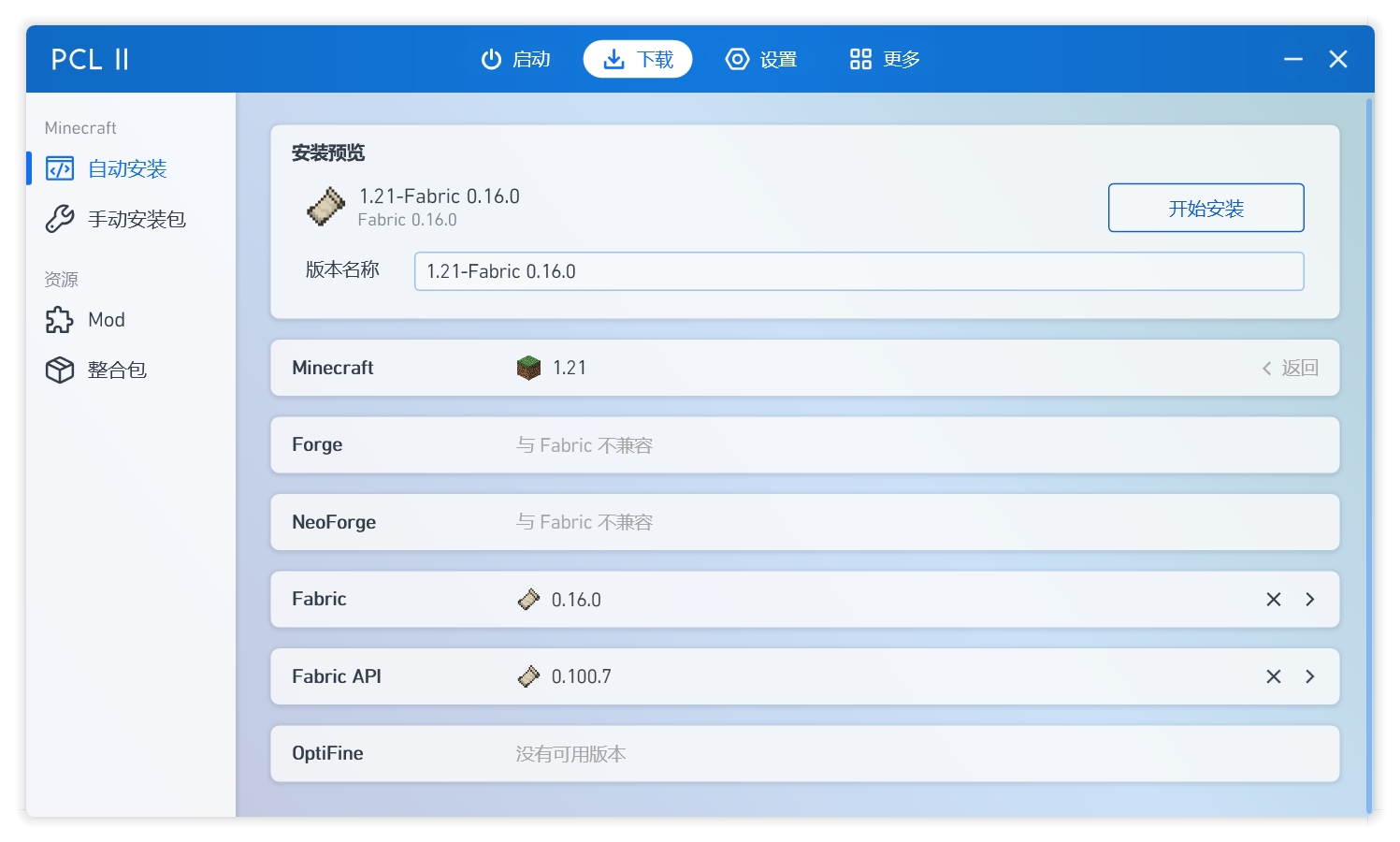This screenshot has width=1400, height=842.
Task: Click 返回 on the Minecraft row
Action: coord(1290,368)
